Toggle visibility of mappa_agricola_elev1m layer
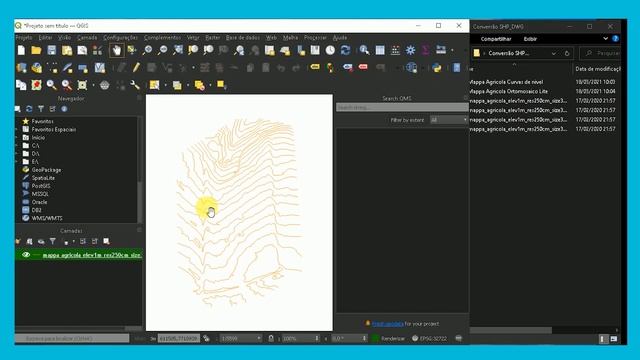 pyautogui.click(x=26, y=255)
